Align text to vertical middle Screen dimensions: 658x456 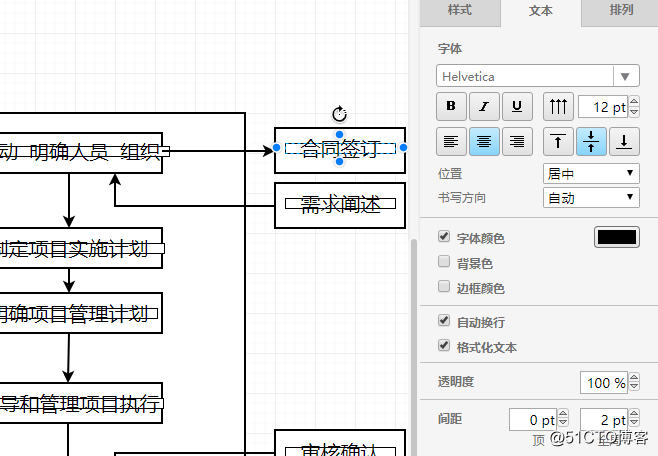pyautogui.click(x=591, y=141)
